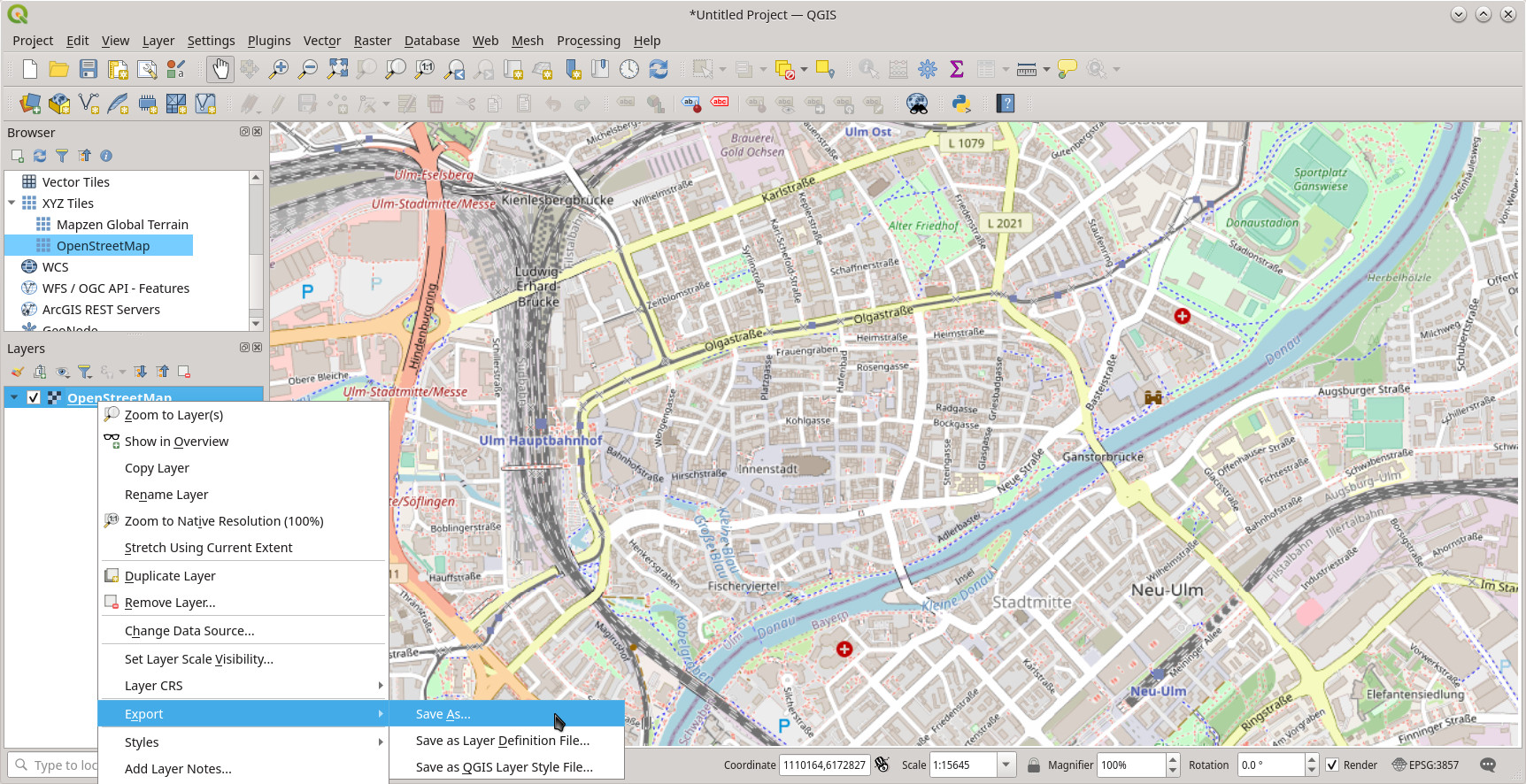
Task: Decrease the Rotation value stepper
Action: [1312, 770]
